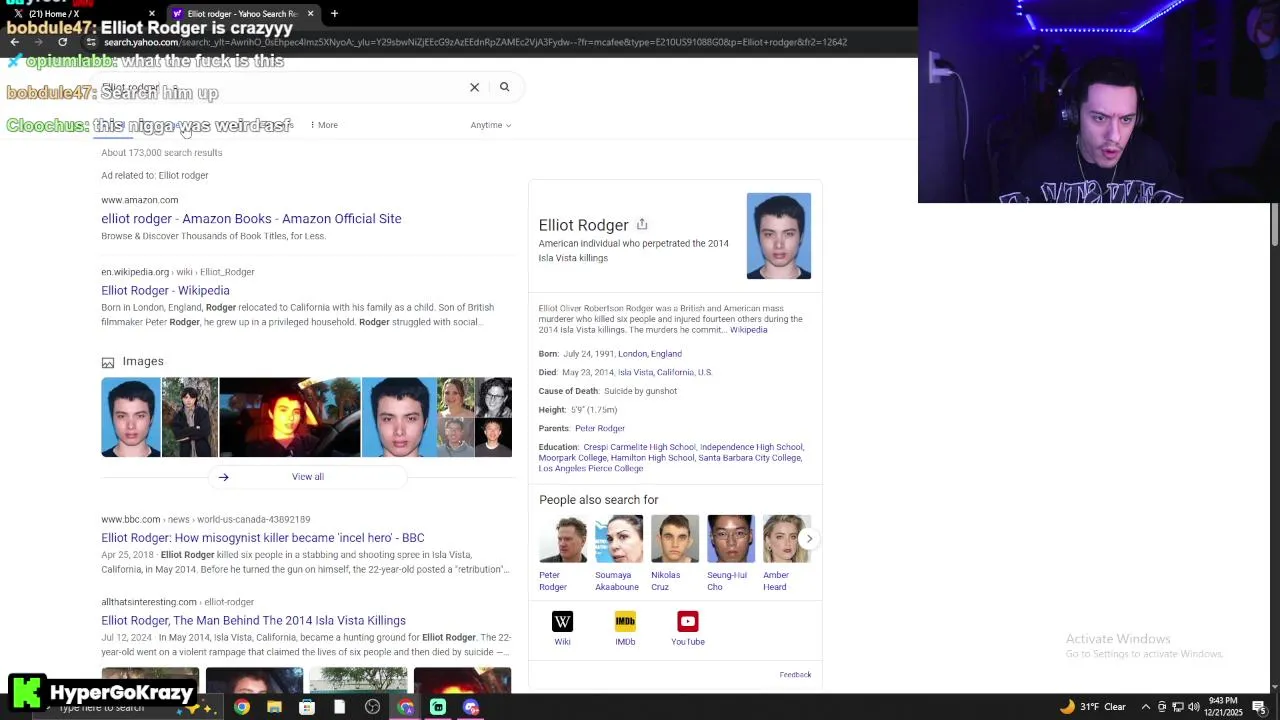Open the Moorpark College link
This screenshot has width=1280, height=720.
point(573,458)
